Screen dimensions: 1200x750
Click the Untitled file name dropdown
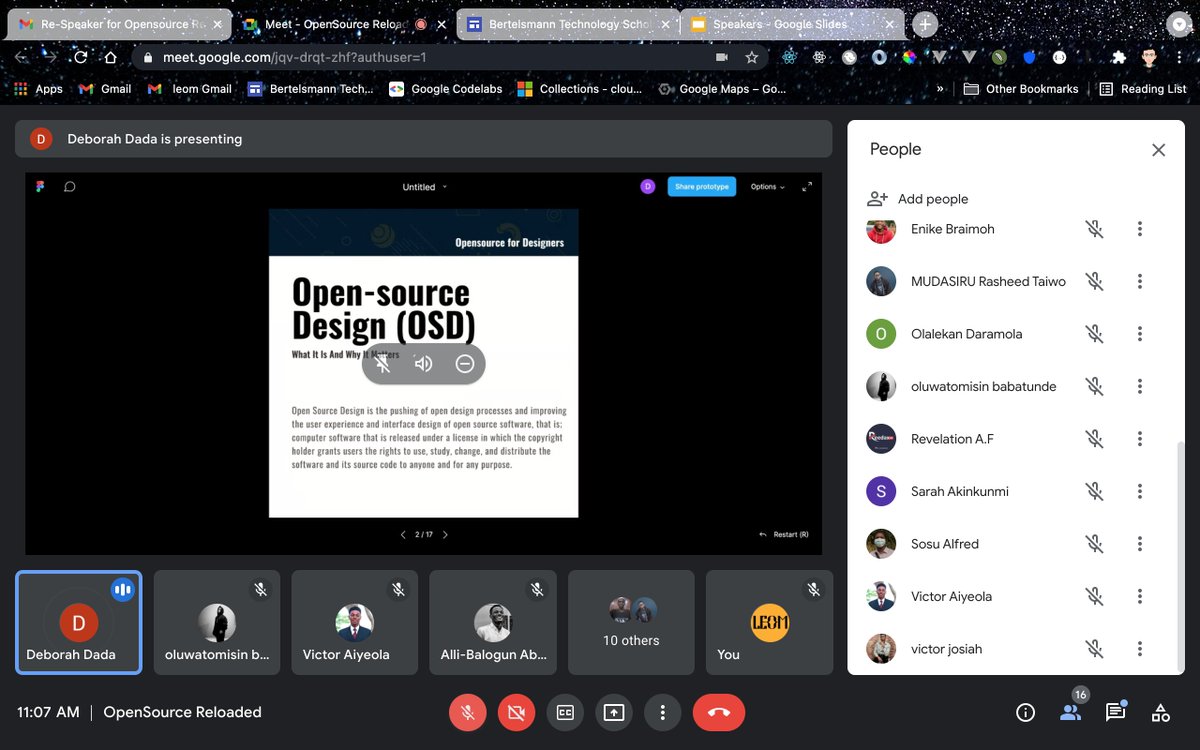pos(424,187)
